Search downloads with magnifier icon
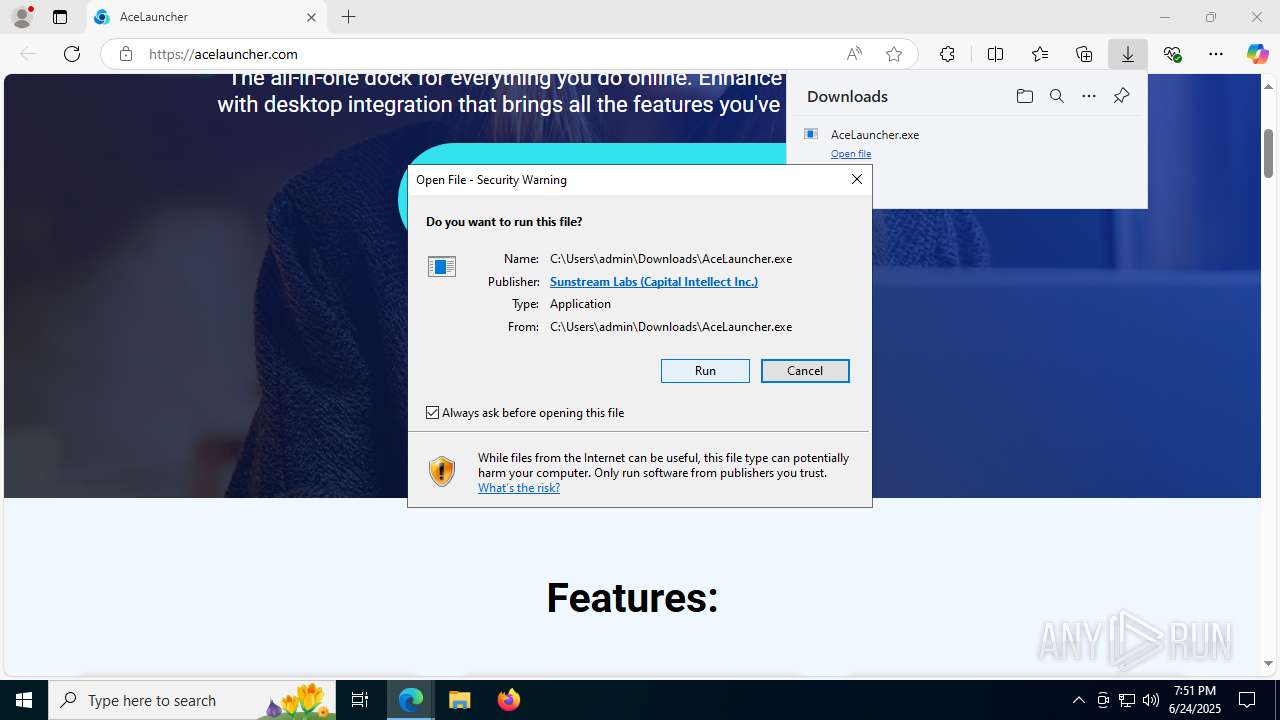The width and height of the screenshot is (1280, 720). [x=1056, y=96]
